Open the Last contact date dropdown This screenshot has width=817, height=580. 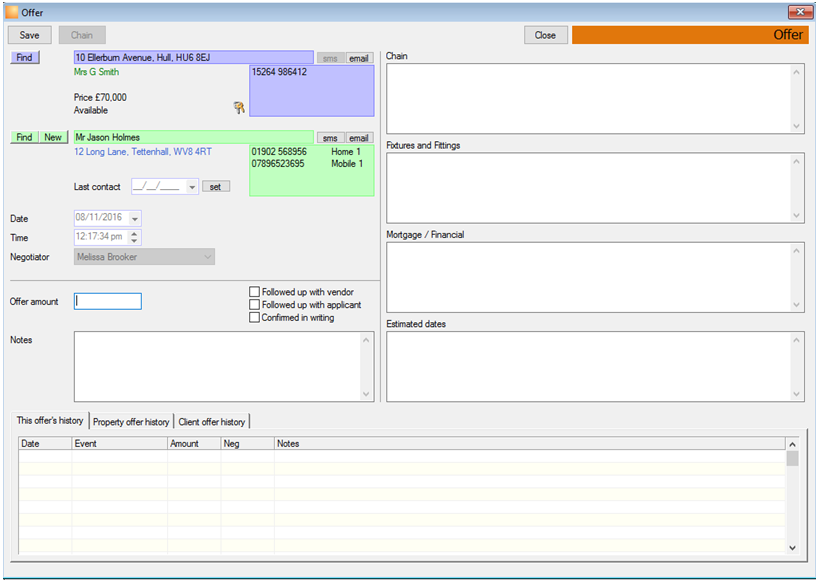click(192, 187)
